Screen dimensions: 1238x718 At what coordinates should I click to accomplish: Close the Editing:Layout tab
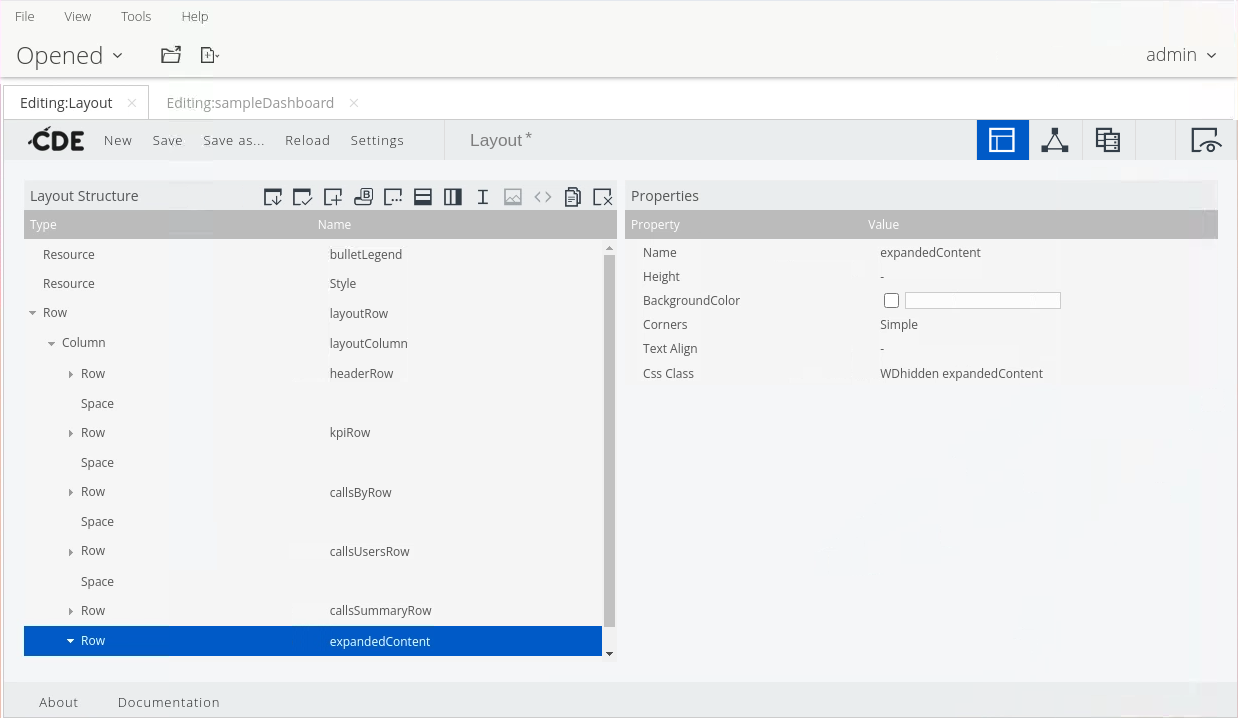pos(132,102)
